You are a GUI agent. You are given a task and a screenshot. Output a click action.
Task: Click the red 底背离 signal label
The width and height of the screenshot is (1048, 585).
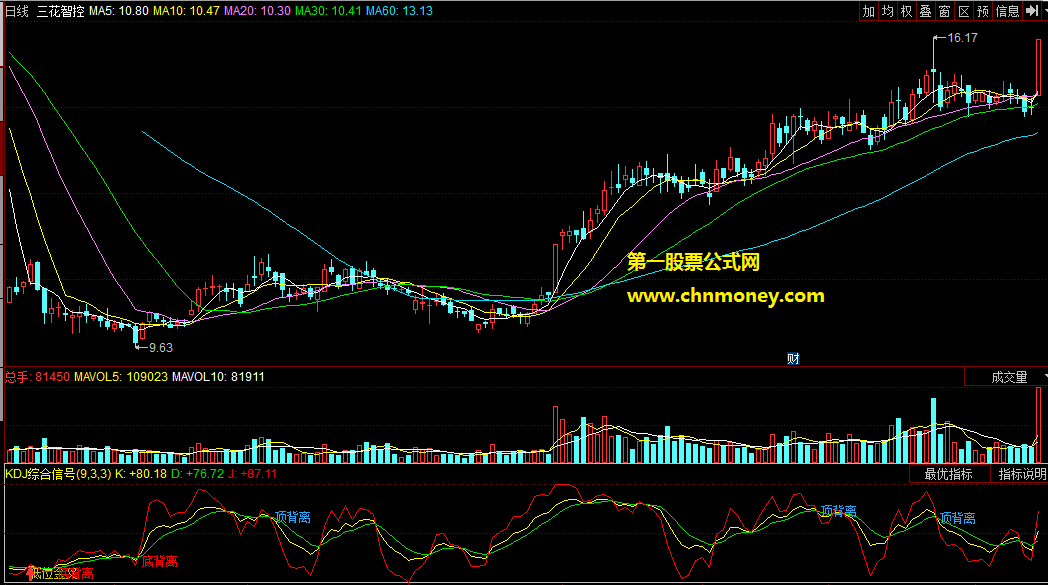[x=160, y=562]
